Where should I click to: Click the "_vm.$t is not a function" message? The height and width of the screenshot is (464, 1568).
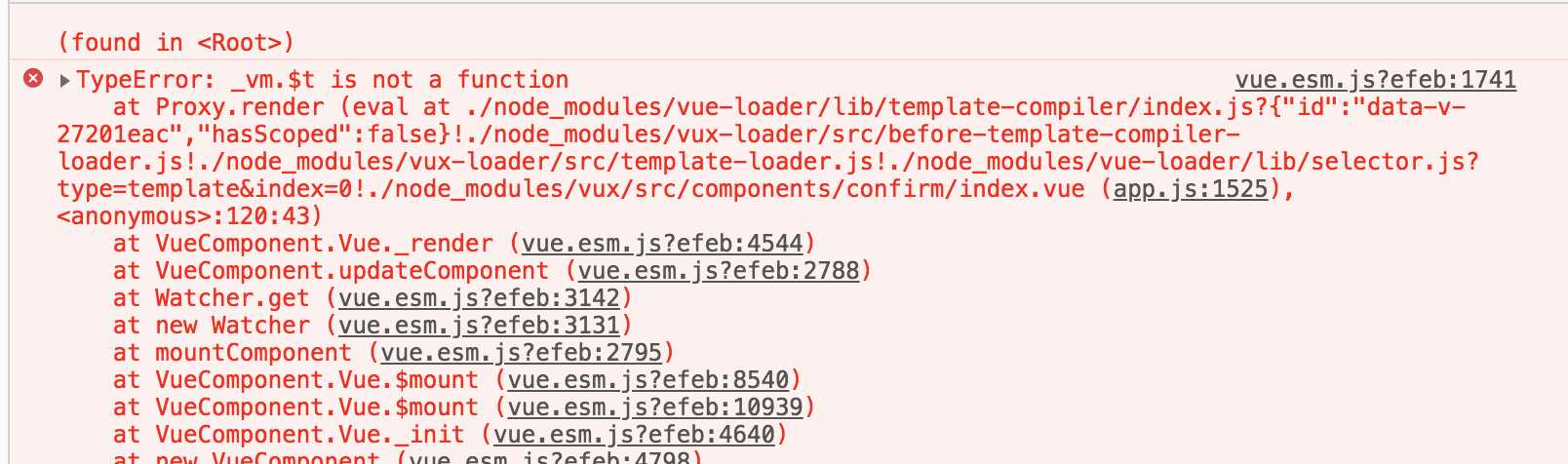pos(400,80)
